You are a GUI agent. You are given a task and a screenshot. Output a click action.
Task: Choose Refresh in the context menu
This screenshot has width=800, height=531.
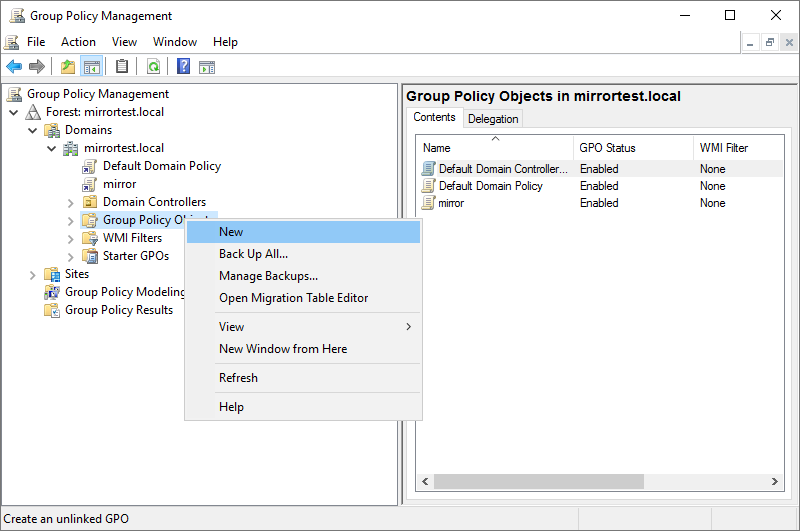(x=303, y=377)
